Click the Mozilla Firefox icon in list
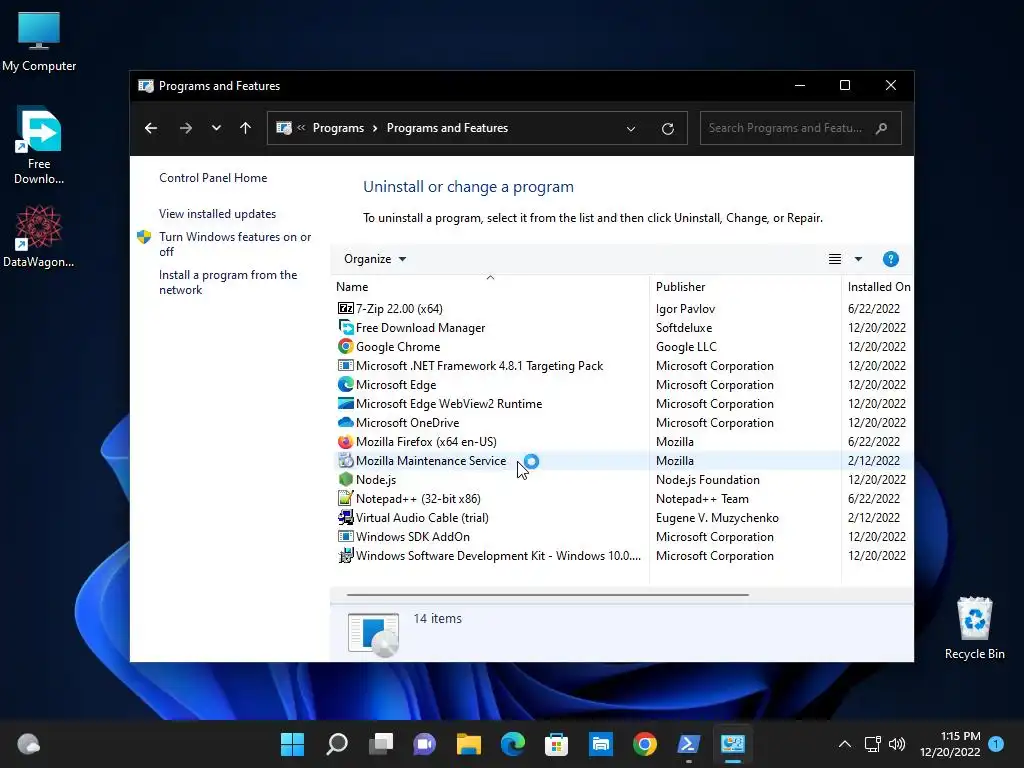1024x768 pixels. click(345, 441)
